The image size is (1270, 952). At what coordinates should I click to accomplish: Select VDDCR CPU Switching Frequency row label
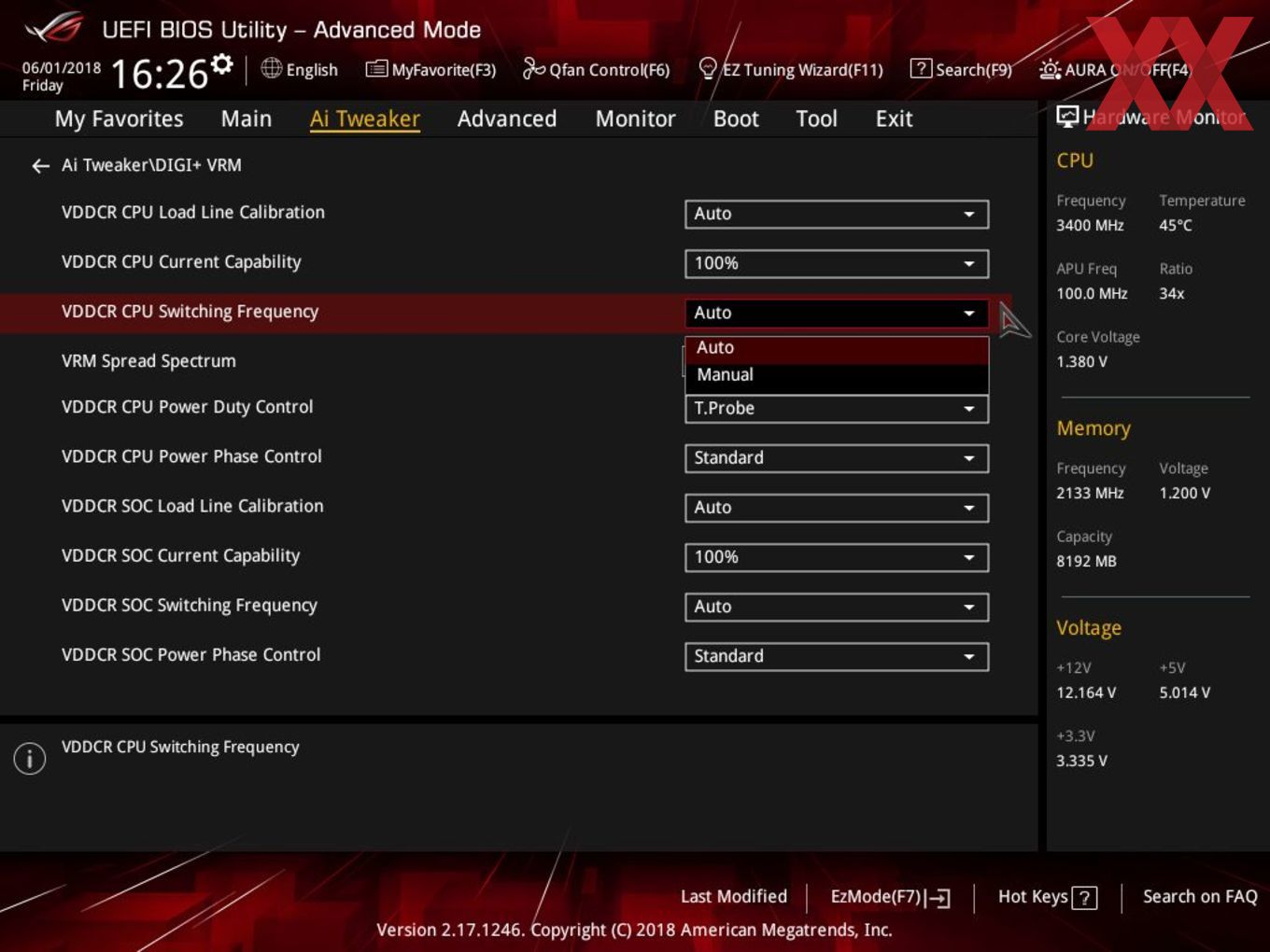pyautogui.click(x=190, y=312)
